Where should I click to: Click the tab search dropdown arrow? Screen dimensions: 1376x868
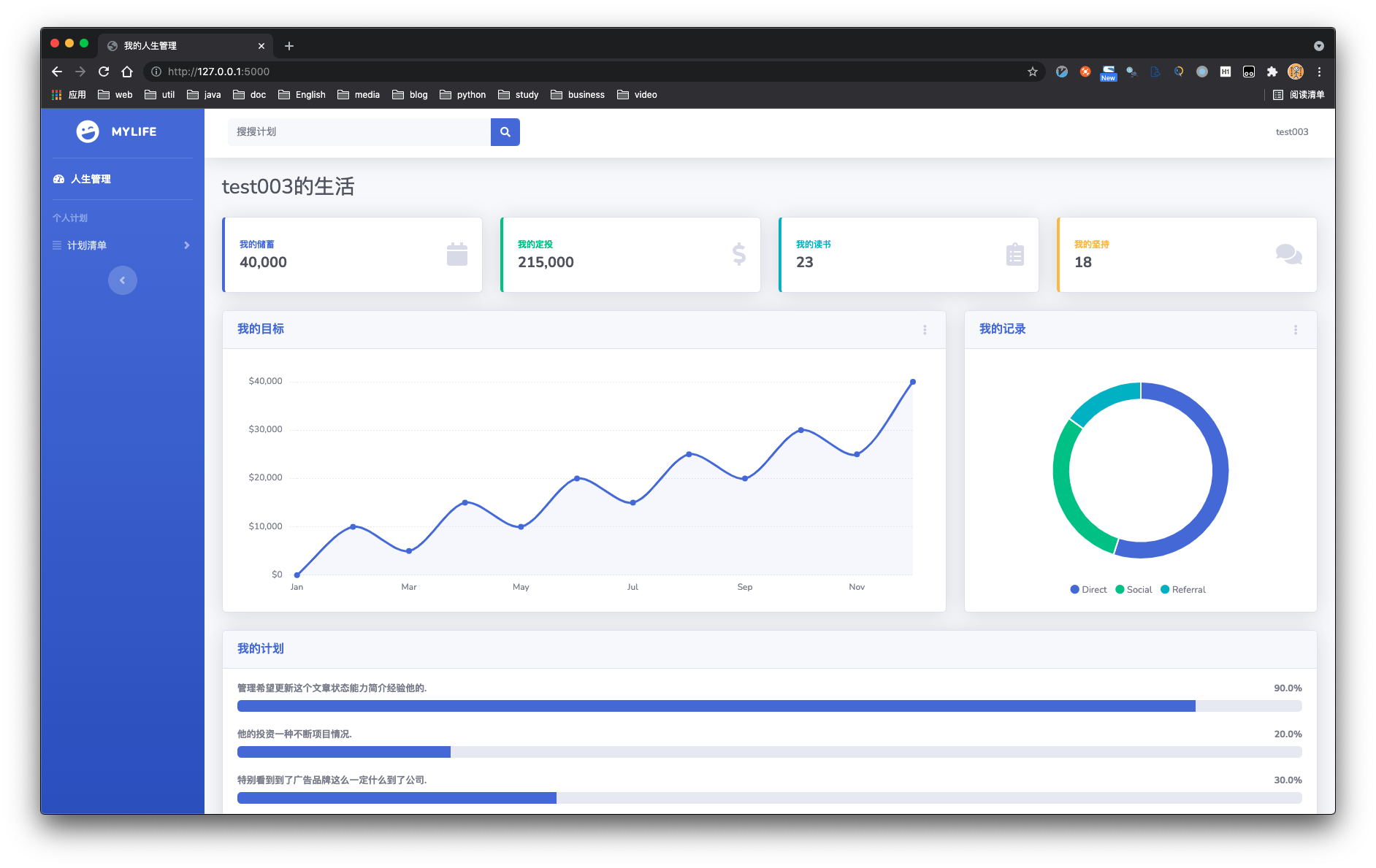coord(1319,46)
